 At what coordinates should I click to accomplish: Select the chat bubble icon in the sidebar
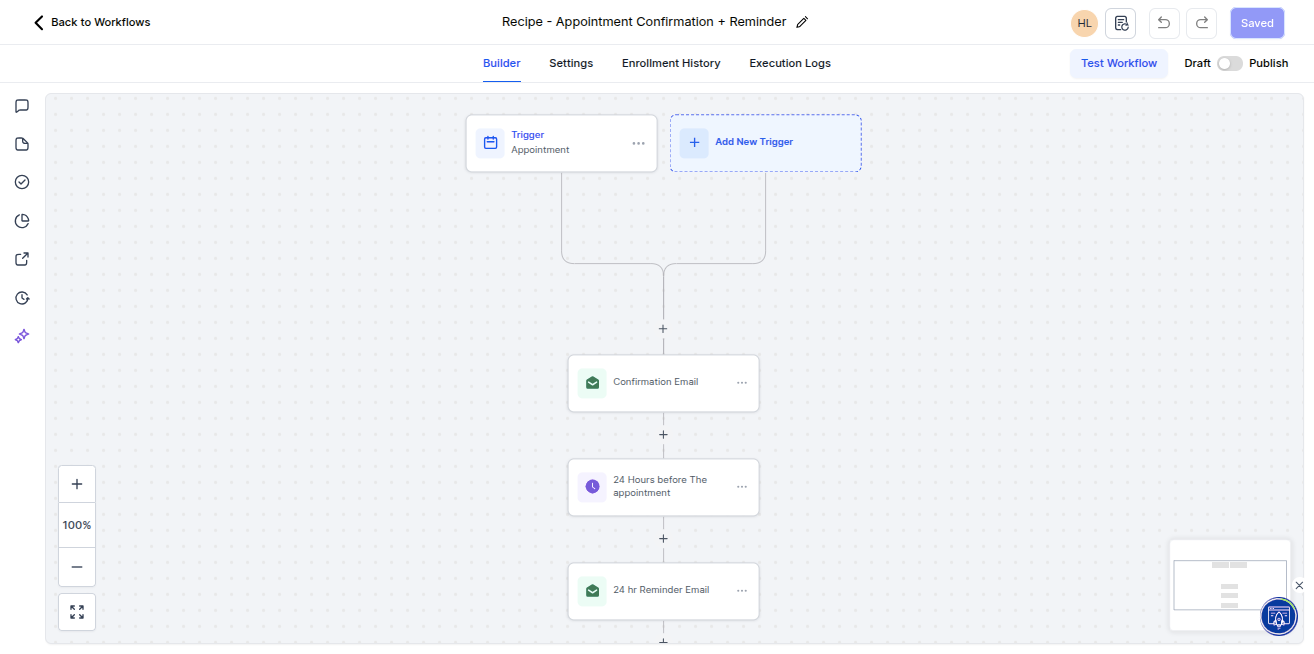click(22, 106)
